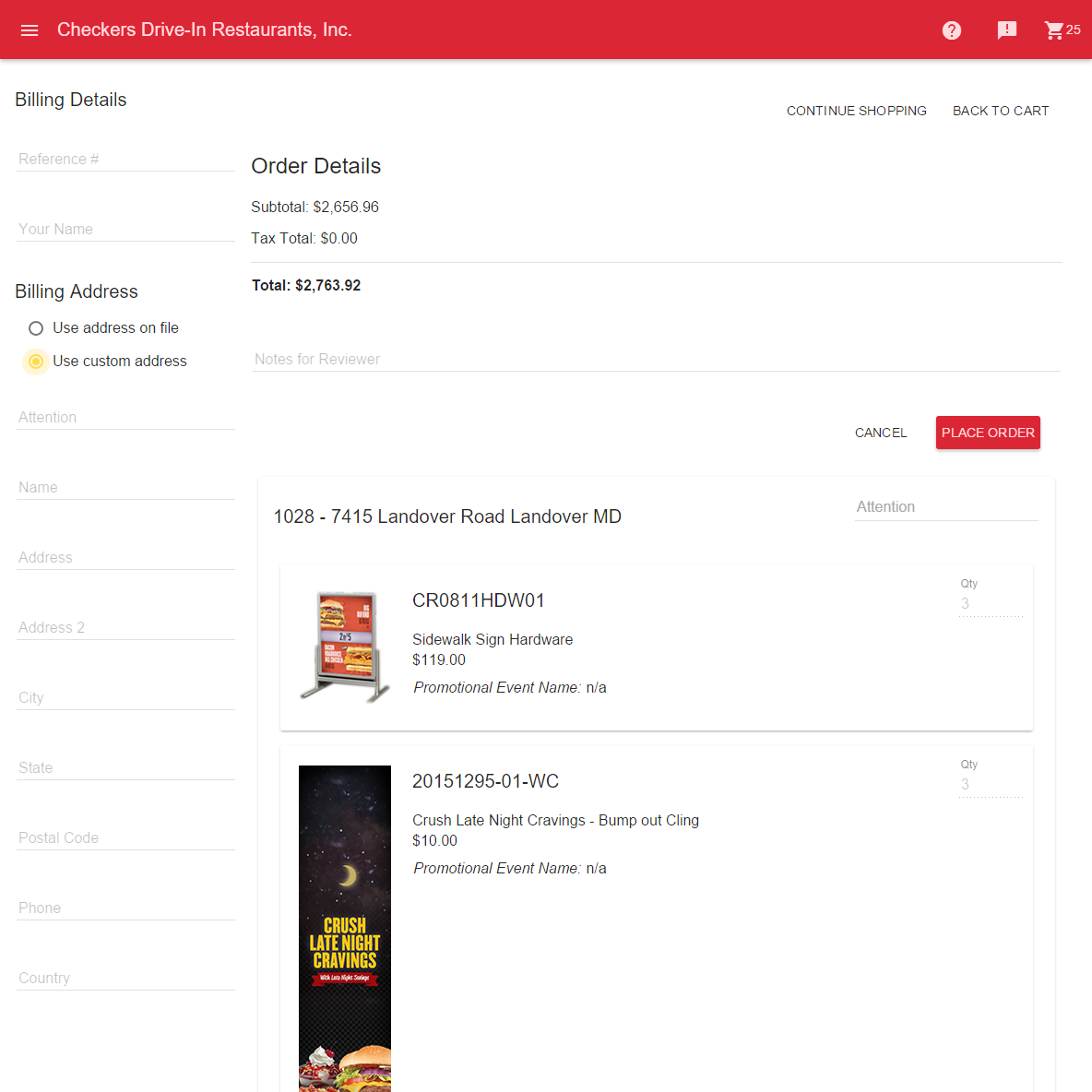Viewport: 1092px width, 1092px height.
Task: Go to Continue Shopping
Action: [x=856, y=111]
